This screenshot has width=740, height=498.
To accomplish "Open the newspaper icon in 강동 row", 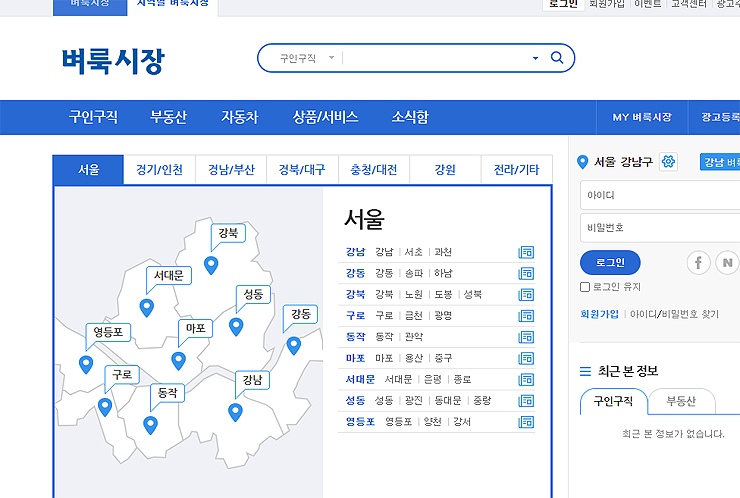I will pyautogui.click(x=526, y=273).
